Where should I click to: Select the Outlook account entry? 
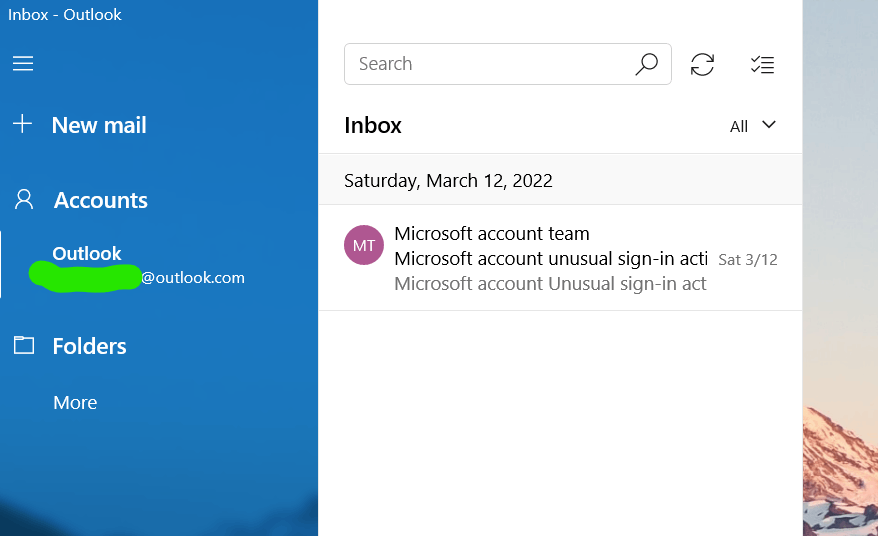[87, 254]
